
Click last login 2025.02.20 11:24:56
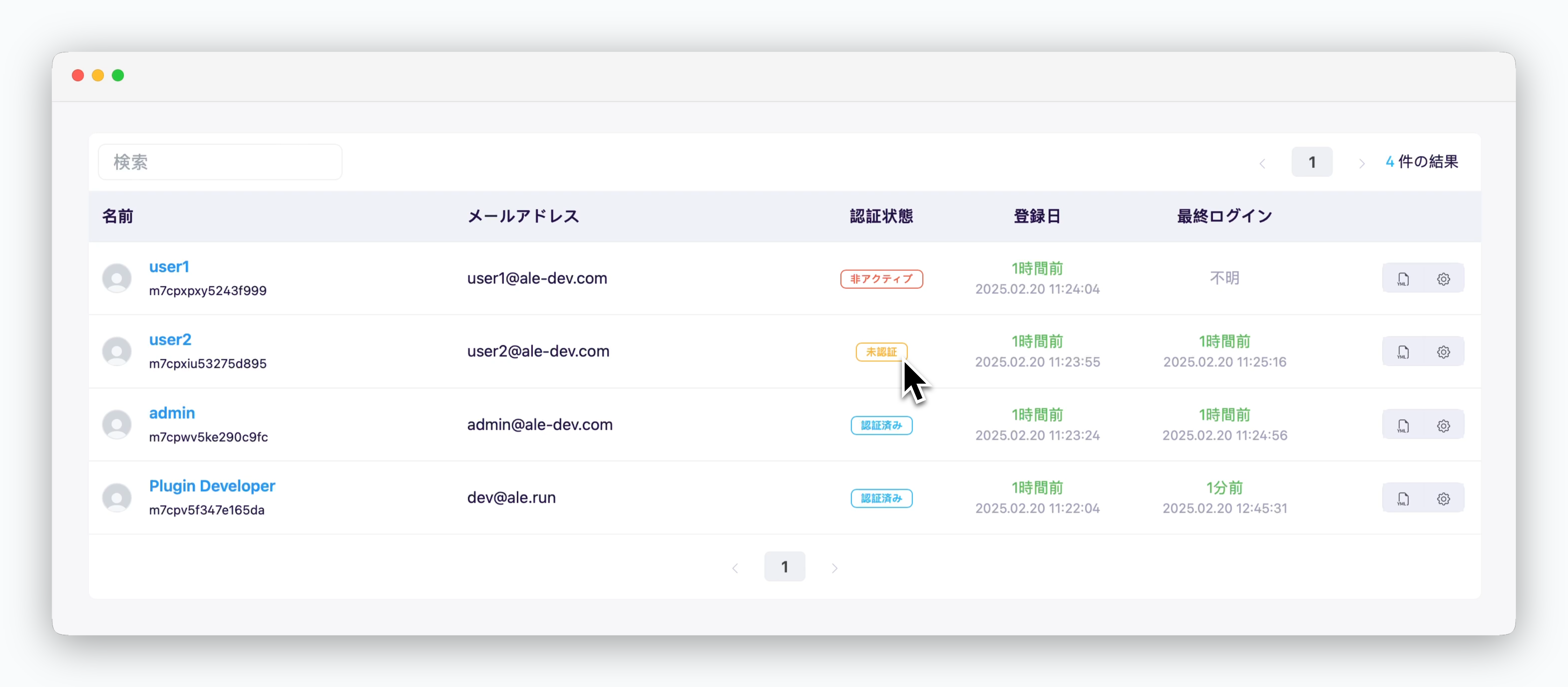pyautogui.click(x=1225, y=435)
